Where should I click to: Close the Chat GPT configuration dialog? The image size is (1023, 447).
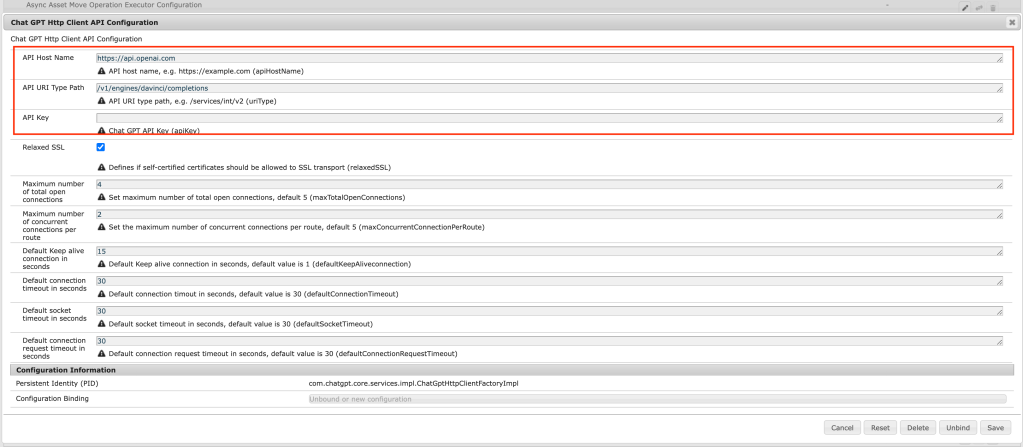coord(1011,22)
